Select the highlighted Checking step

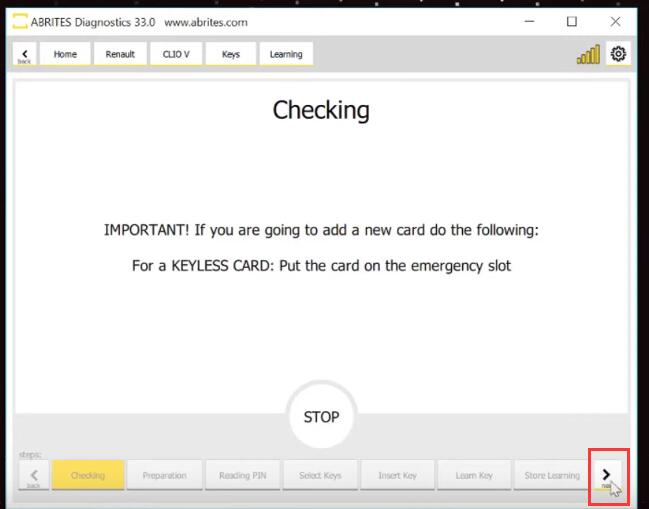(x=88, y=475)
